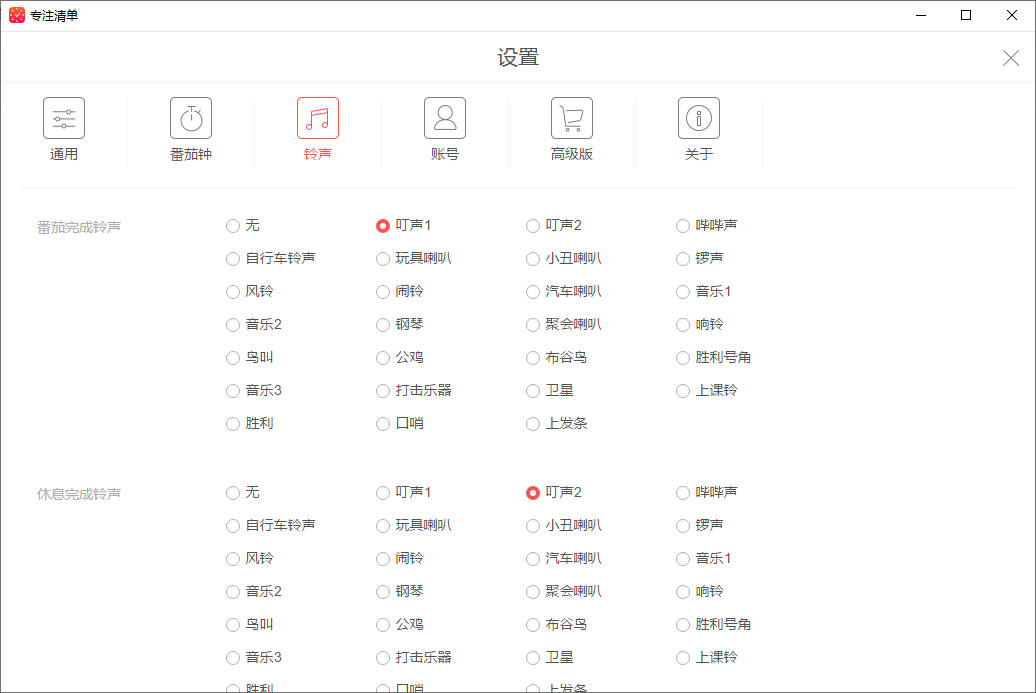Select 布谷鸟 for 休息完成铃声
This screenshot has width=1036, height=693.
click(533, 625)
